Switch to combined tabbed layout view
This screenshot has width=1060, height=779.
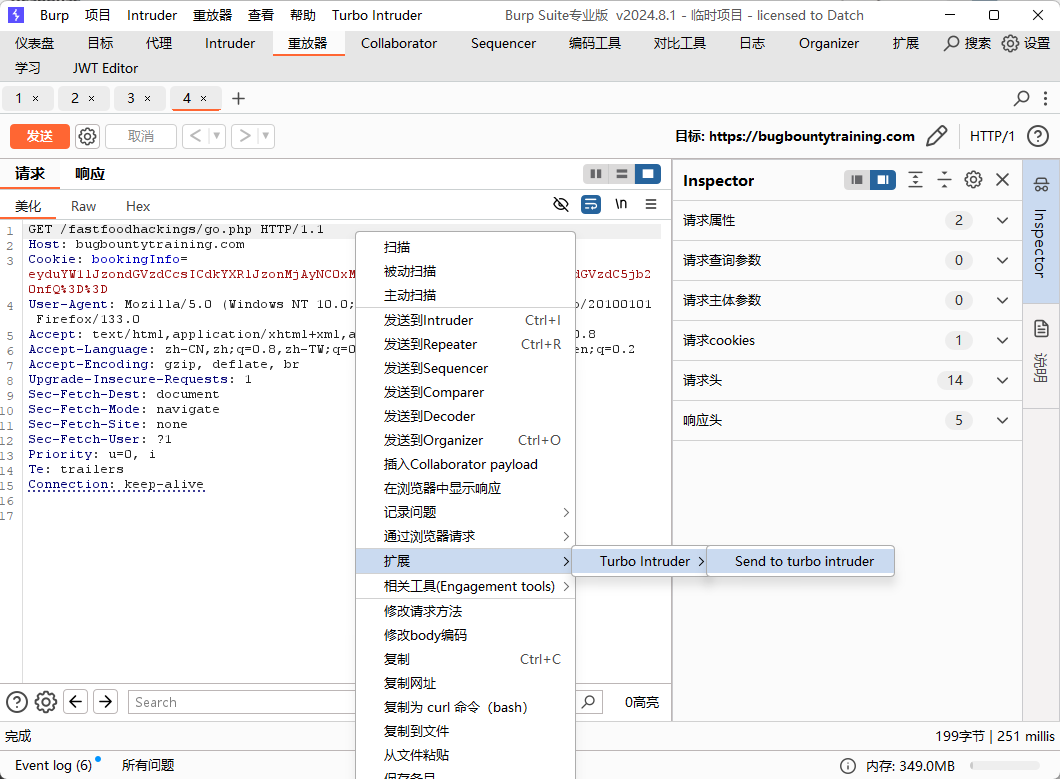pos(648,174)
